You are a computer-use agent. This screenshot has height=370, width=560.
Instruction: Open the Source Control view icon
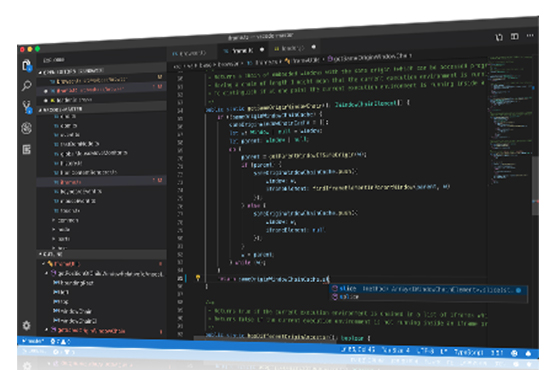pos(27,107)
